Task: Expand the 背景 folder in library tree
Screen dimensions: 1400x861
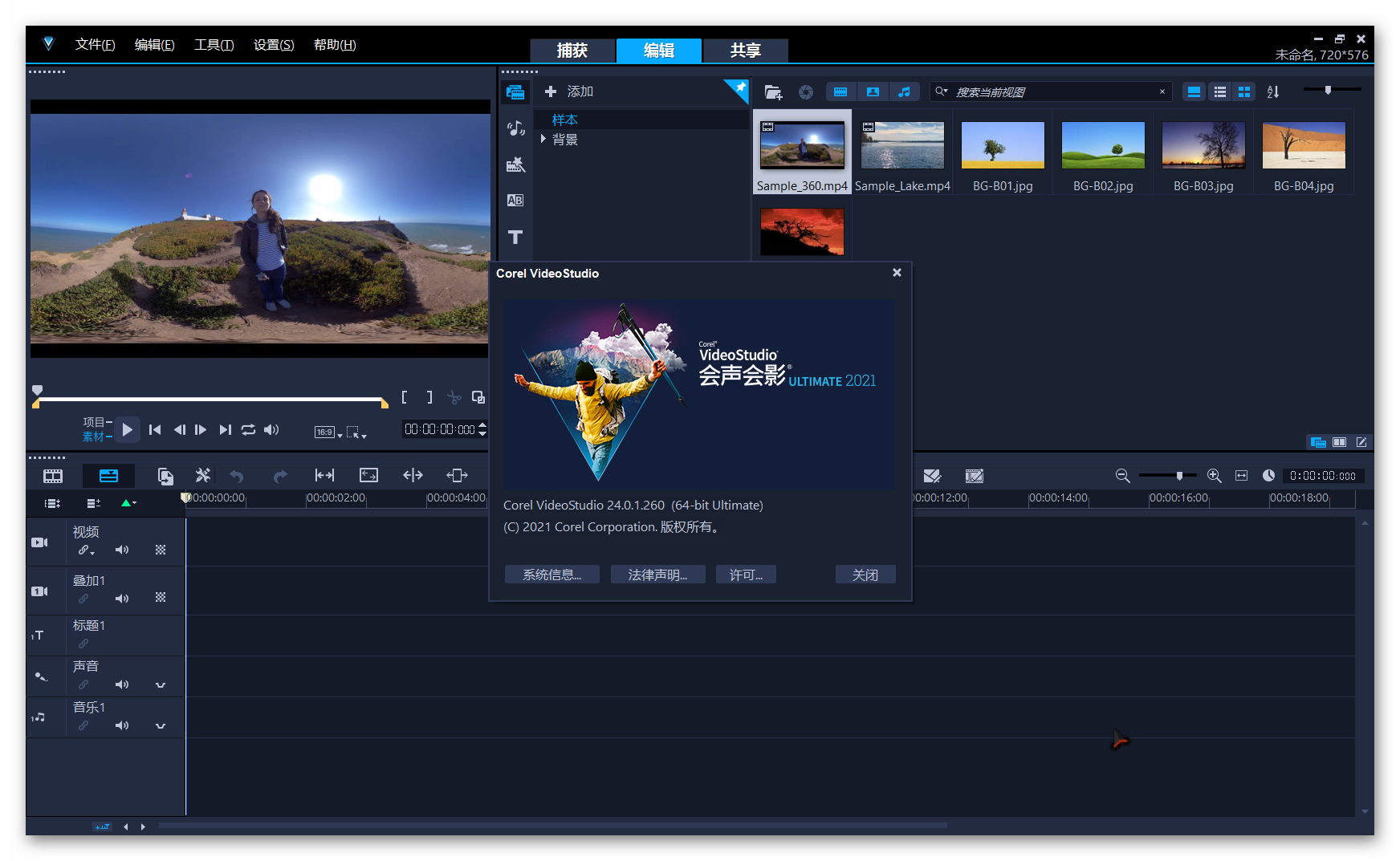Action: pos(543,139)
